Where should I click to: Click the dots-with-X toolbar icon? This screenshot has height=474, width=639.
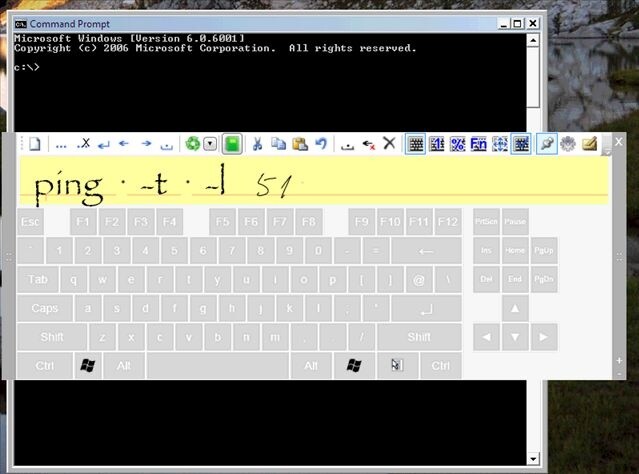84,143
